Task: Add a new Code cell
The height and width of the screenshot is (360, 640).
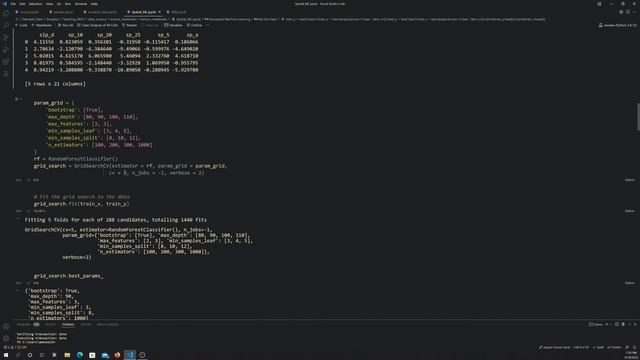Action: point(22,25)
